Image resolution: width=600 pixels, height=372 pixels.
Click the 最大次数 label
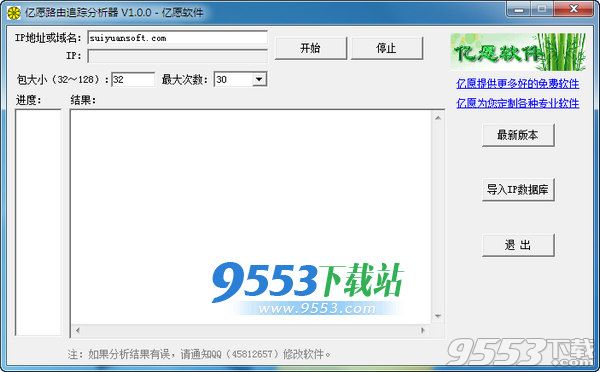tap(185, 80)
